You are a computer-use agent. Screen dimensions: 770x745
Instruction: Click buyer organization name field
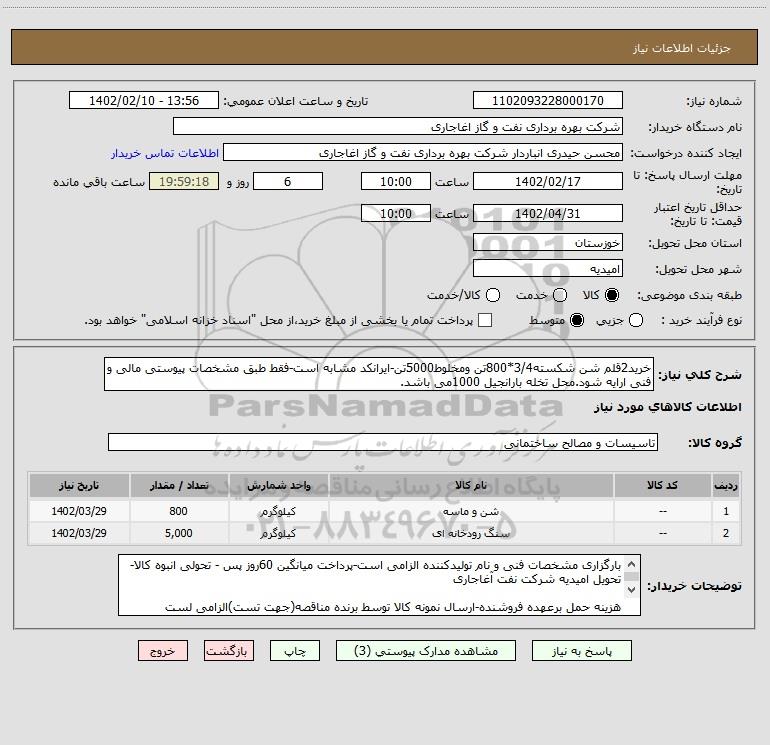398,127
